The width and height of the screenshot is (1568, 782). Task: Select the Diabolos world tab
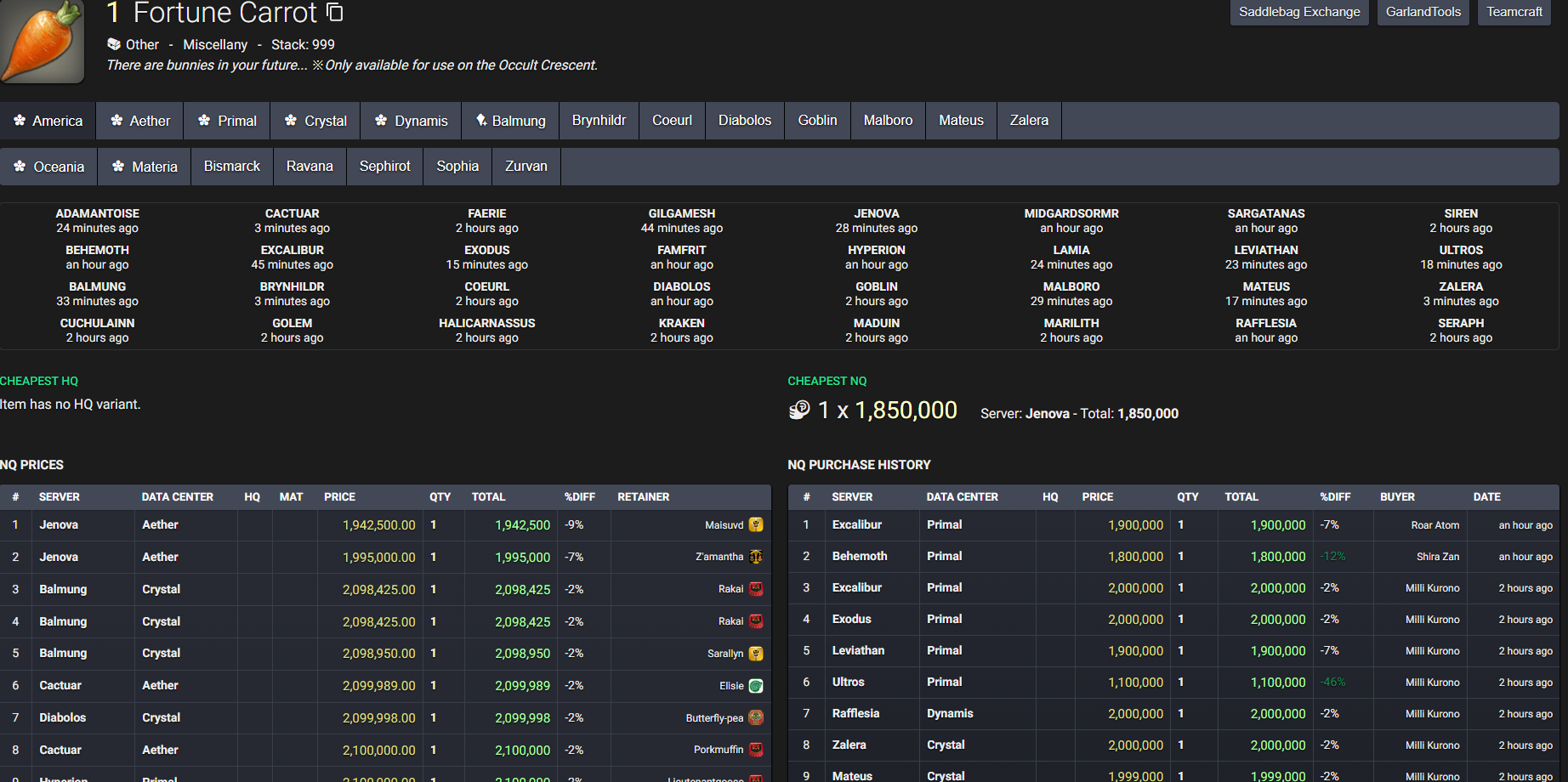click(x=745, y=121)
